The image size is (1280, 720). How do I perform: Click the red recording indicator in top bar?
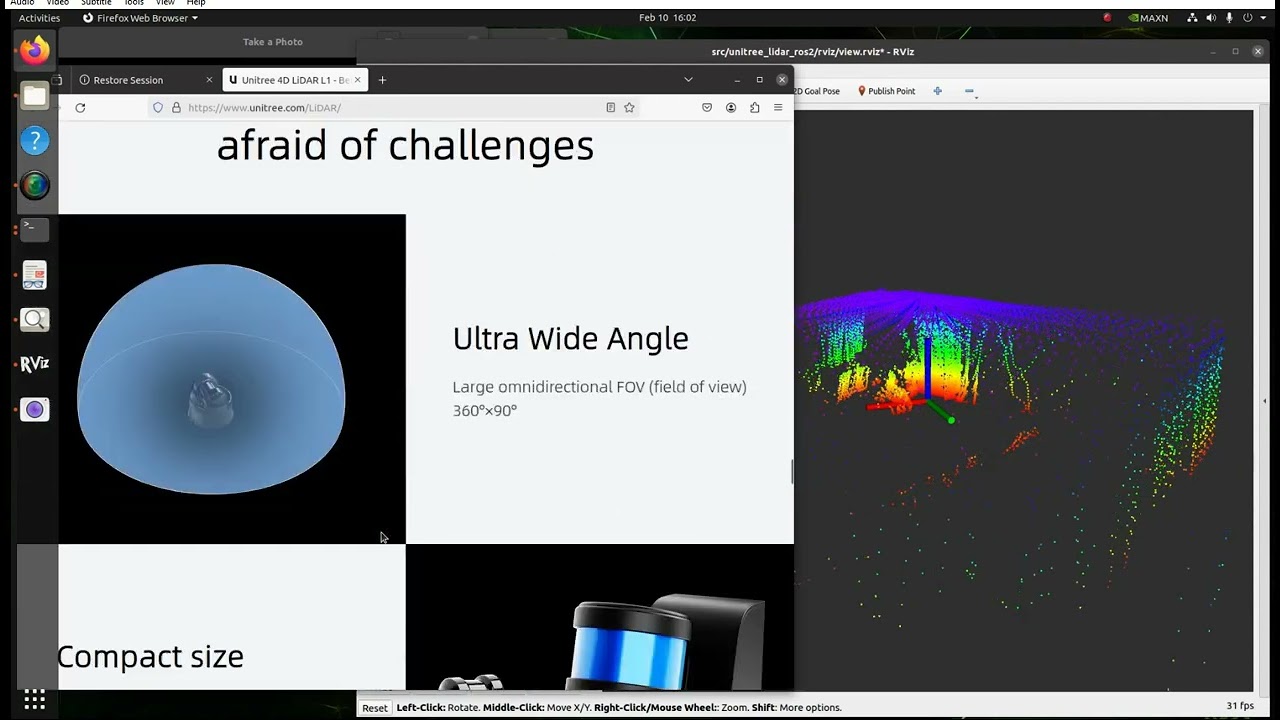tap(1107, 18)
